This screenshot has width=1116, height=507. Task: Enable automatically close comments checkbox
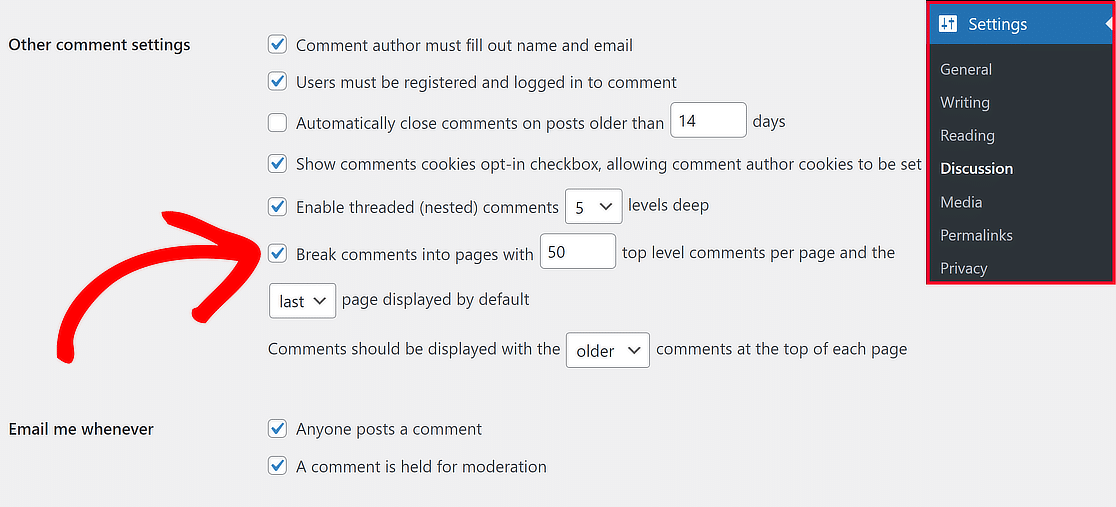[x=278, y=123]
